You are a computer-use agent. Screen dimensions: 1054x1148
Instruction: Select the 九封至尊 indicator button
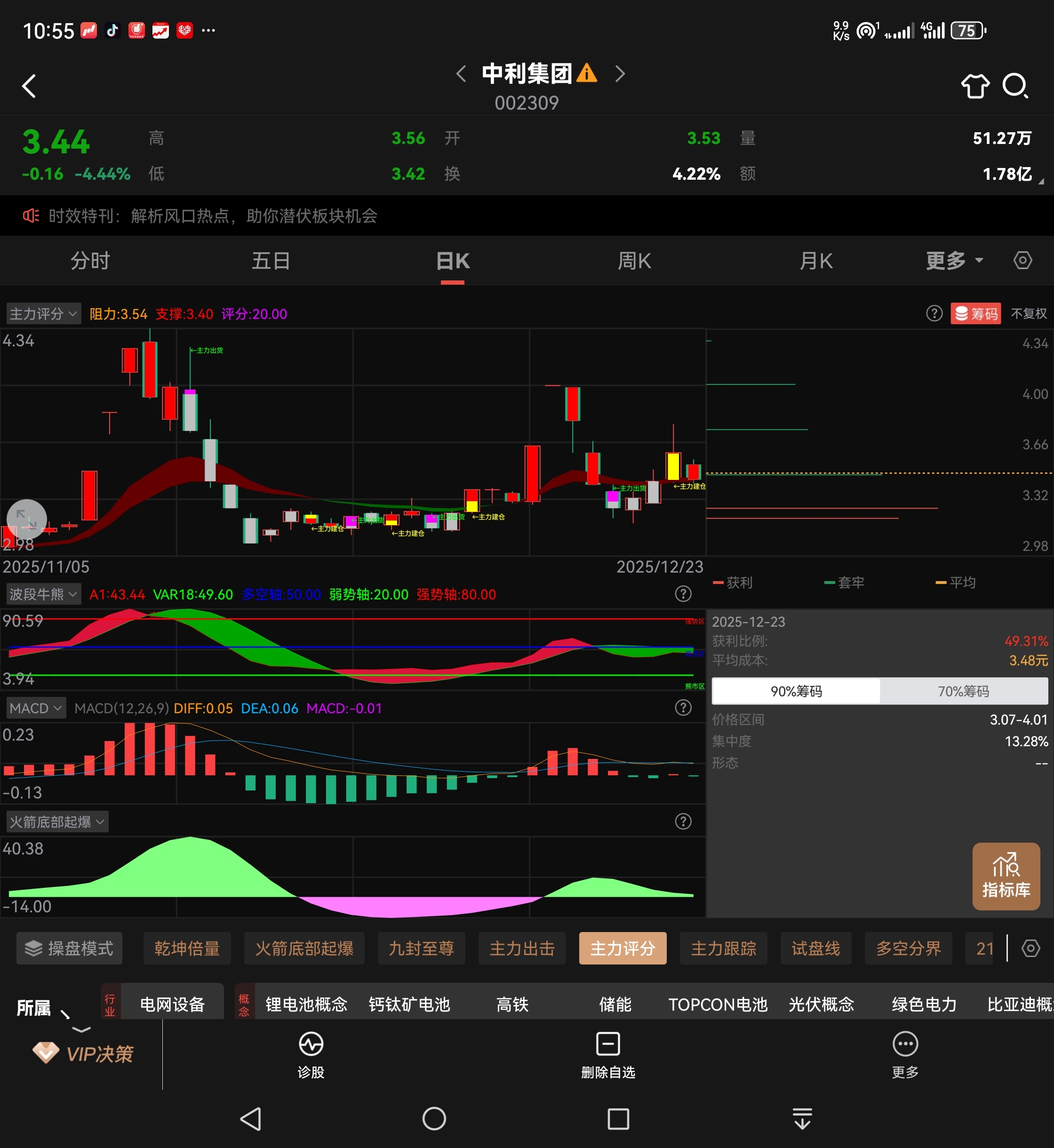click(421, 949)
